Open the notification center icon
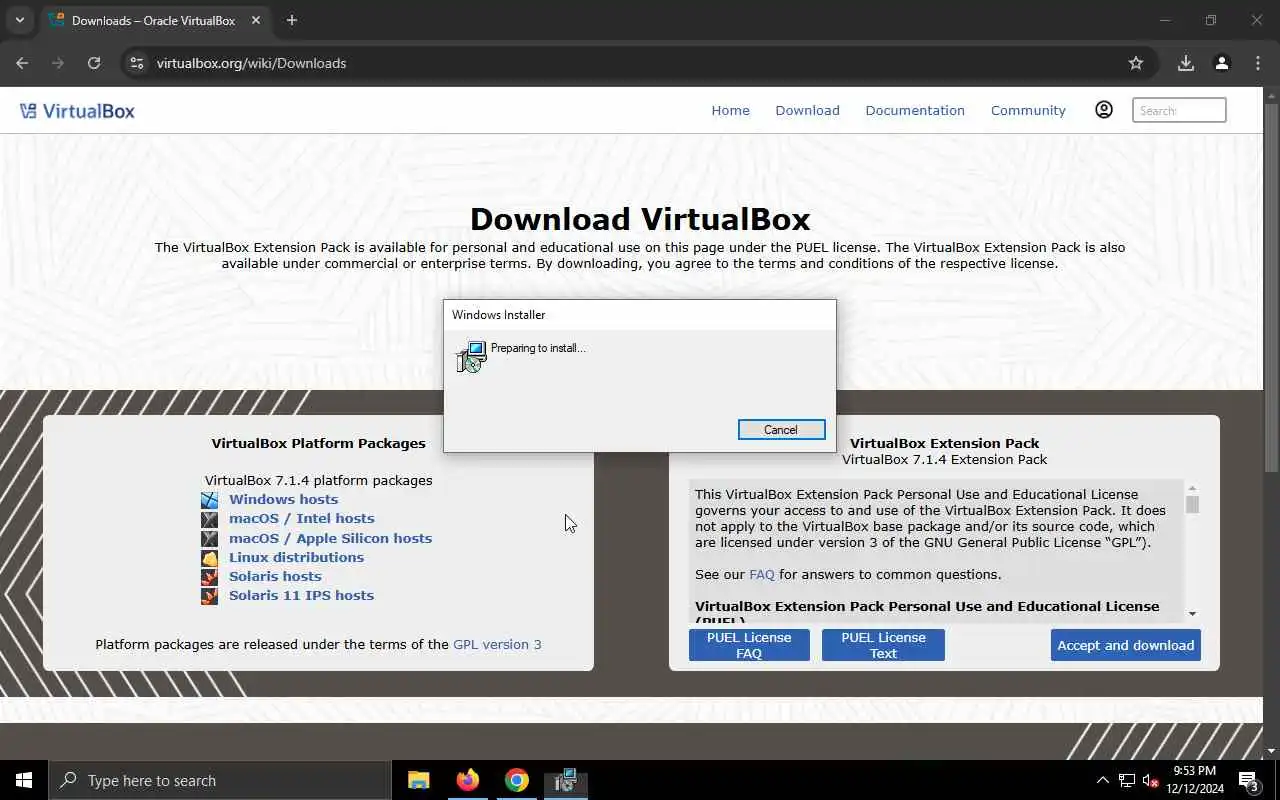Screen dimensions: 1280x800 1249,780
